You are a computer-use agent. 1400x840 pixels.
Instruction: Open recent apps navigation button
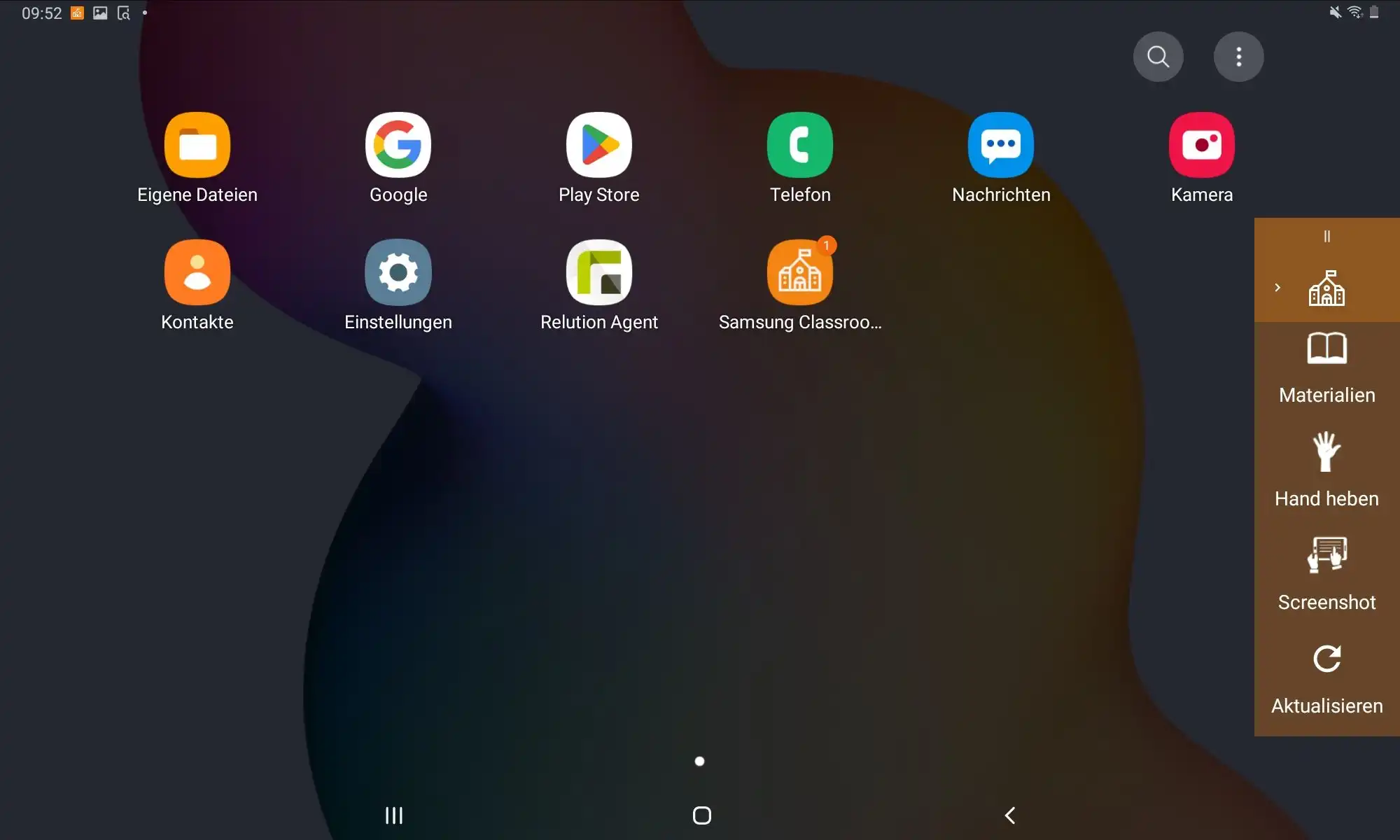(x=394, y=815)
